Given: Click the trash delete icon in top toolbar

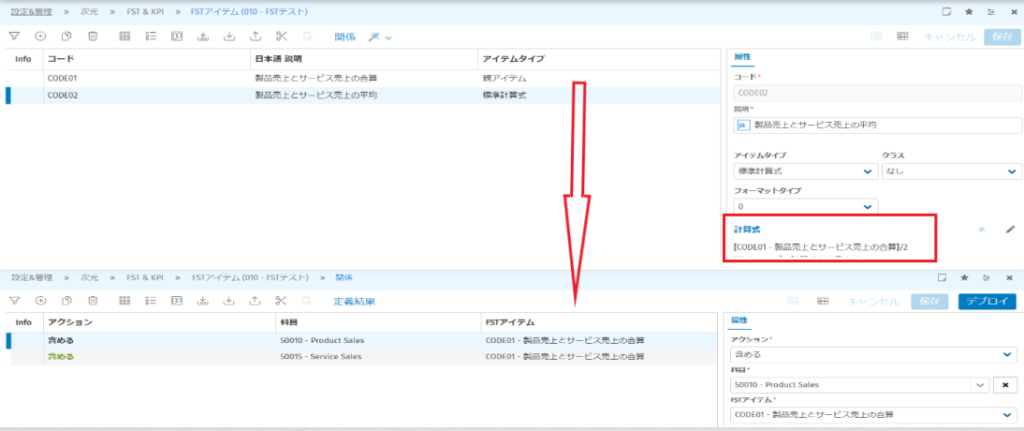Looking at the screenshot, I should click(92, 36).
